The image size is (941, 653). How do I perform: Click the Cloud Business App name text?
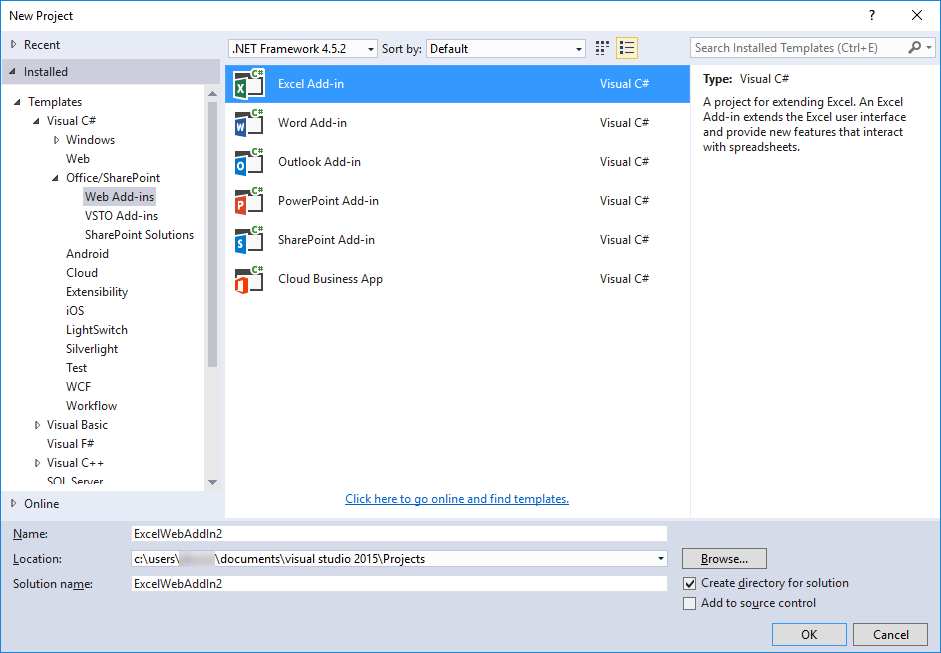330,279
